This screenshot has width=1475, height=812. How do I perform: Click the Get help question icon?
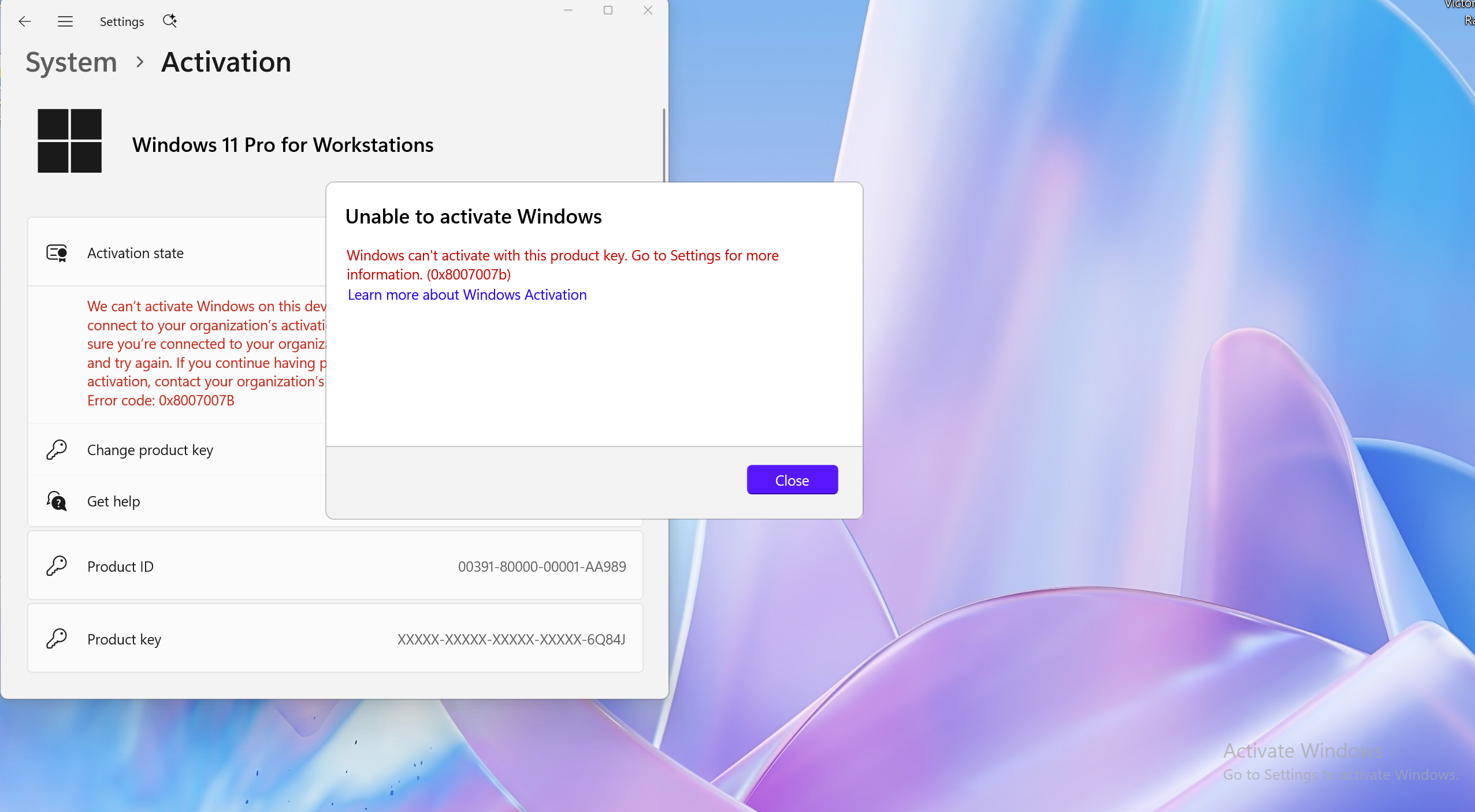pyautogui.click(x=57, y=501)
